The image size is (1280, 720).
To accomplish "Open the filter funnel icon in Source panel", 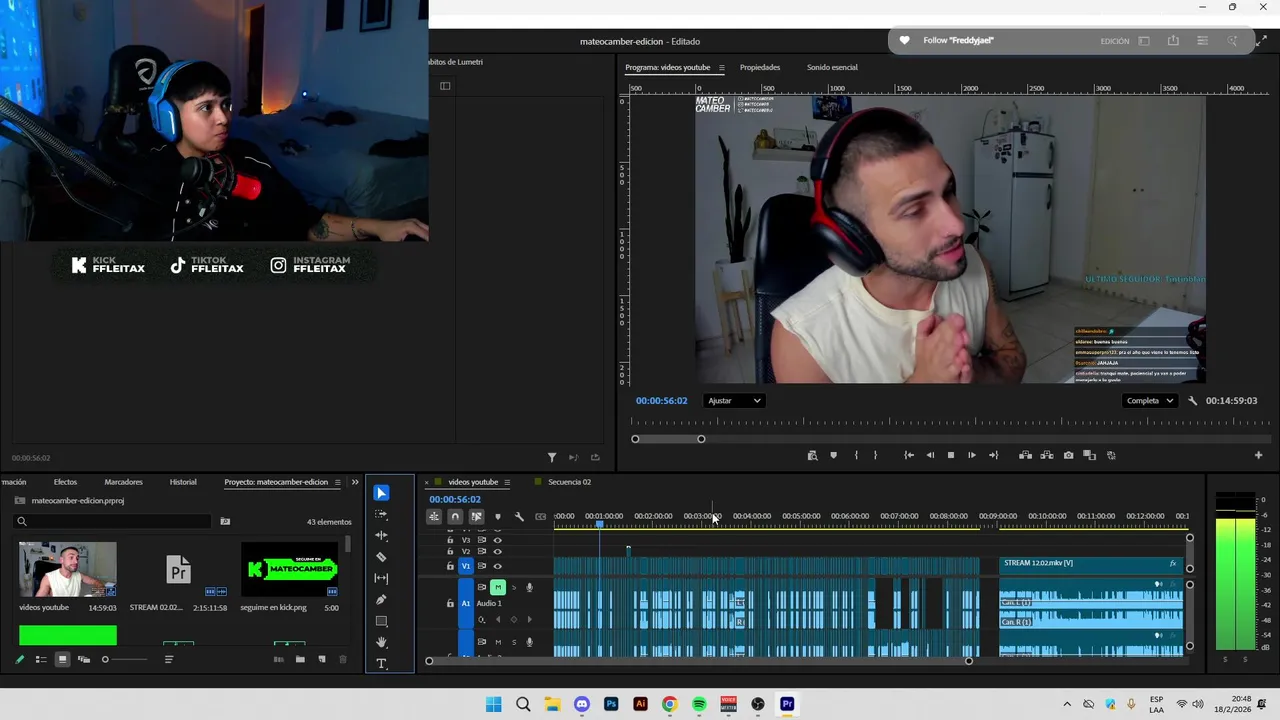I will point(551,457).
